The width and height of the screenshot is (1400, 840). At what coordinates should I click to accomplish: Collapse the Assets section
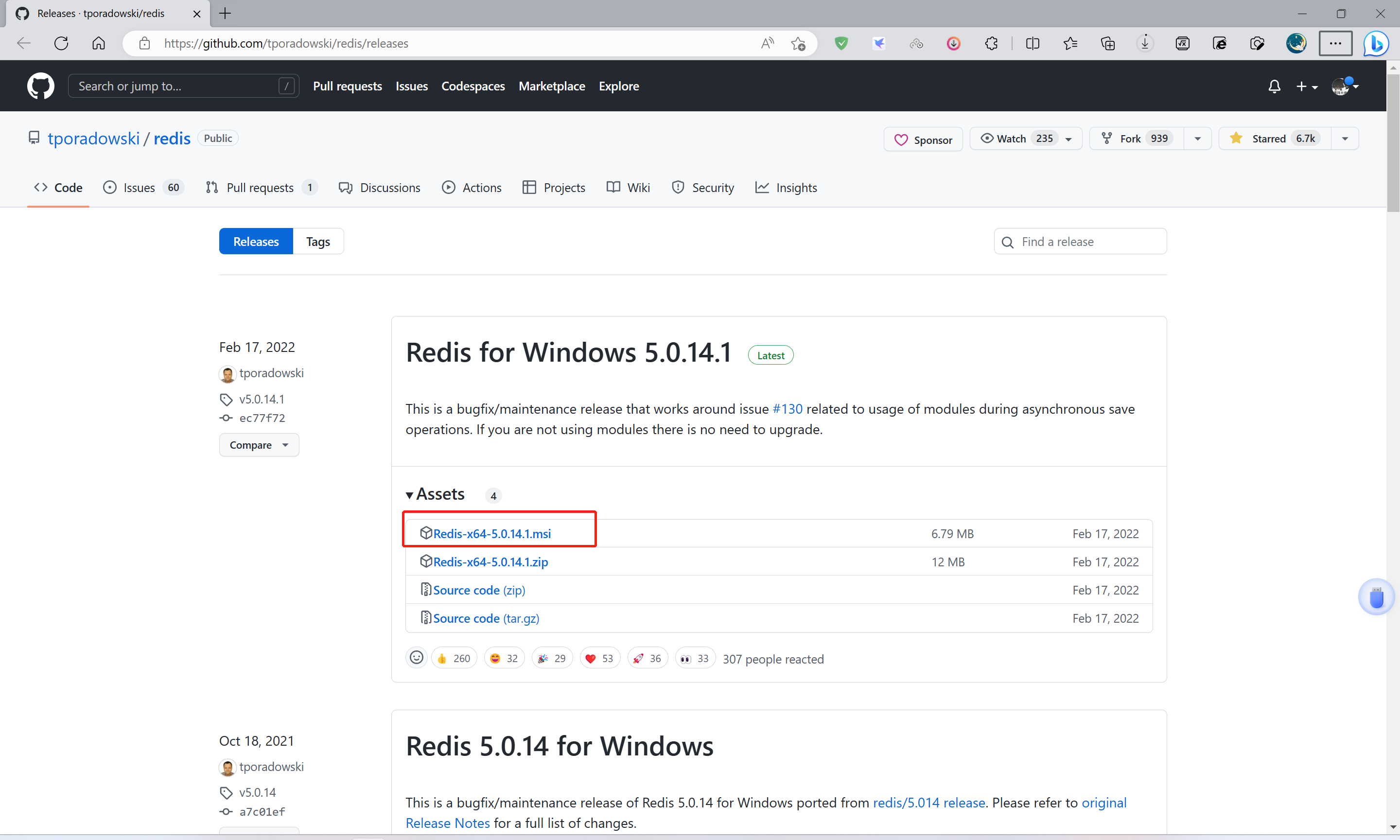(435, 494)
